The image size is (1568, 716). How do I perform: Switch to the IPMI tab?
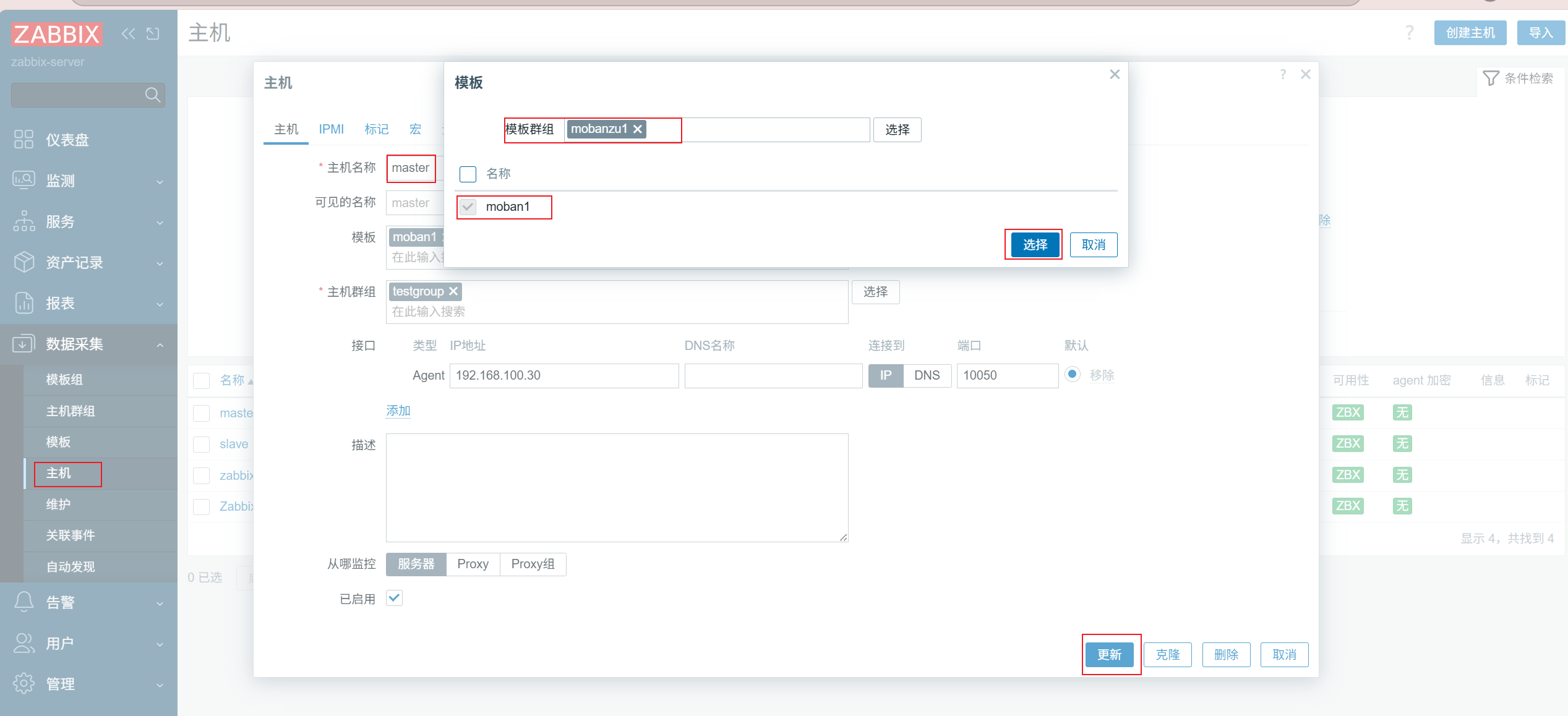[331, 129]
